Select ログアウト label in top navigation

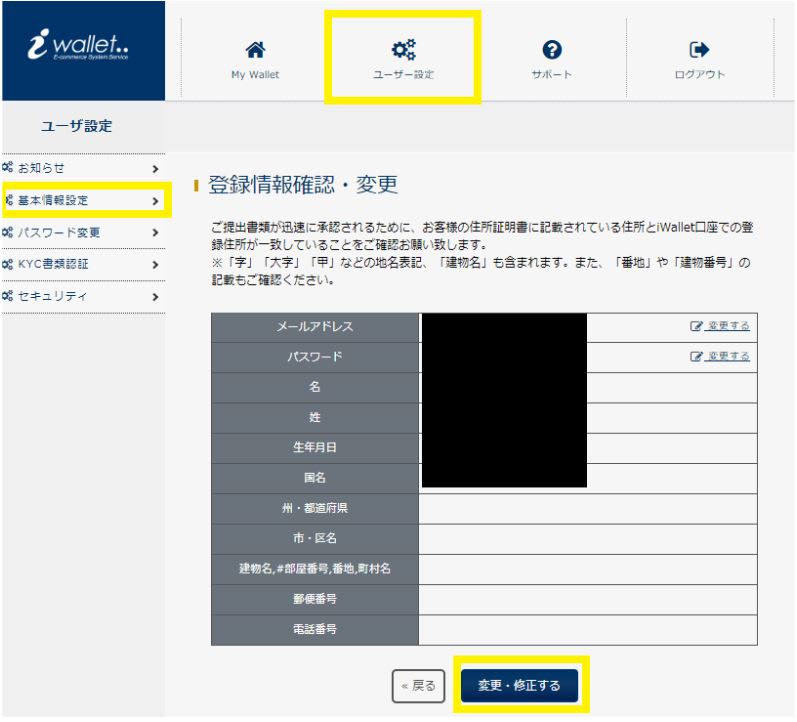tap(699, 74)
